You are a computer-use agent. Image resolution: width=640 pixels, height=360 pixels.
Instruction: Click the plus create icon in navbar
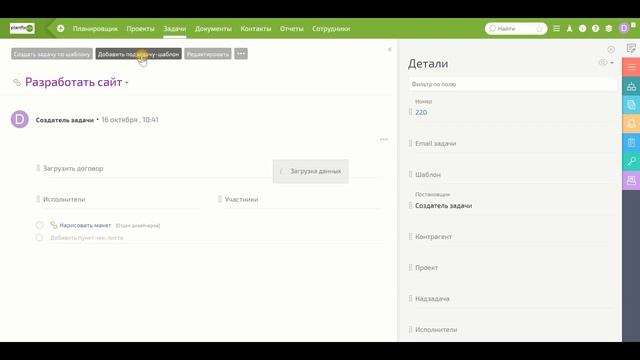[x=61, y=29]
